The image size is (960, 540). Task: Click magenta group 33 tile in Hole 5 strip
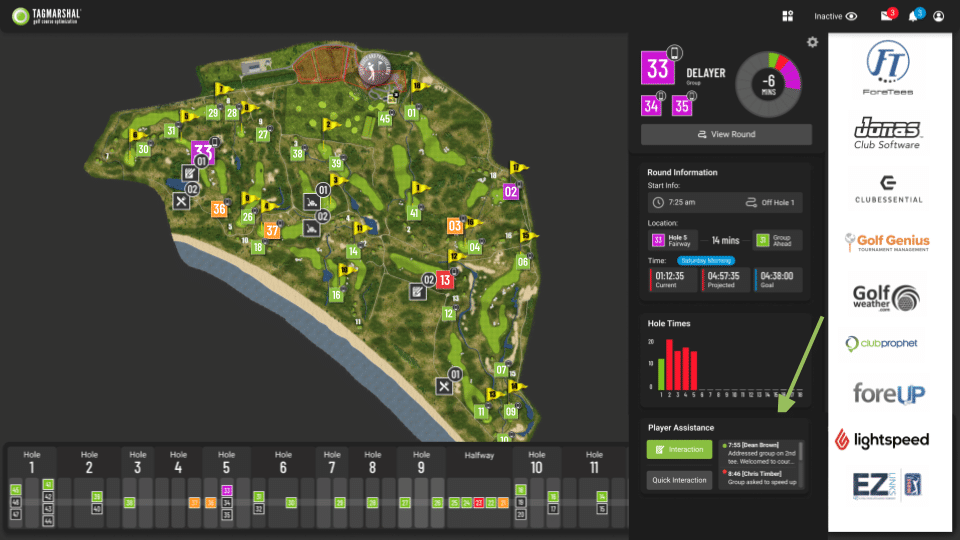click(x=227, y=490)
